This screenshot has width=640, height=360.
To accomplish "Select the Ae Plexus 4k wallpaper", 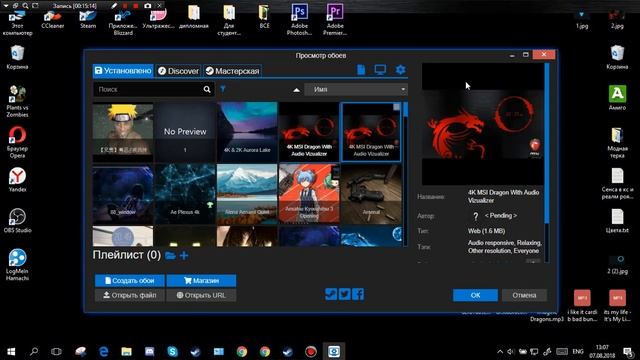I will tap(185, 194).
